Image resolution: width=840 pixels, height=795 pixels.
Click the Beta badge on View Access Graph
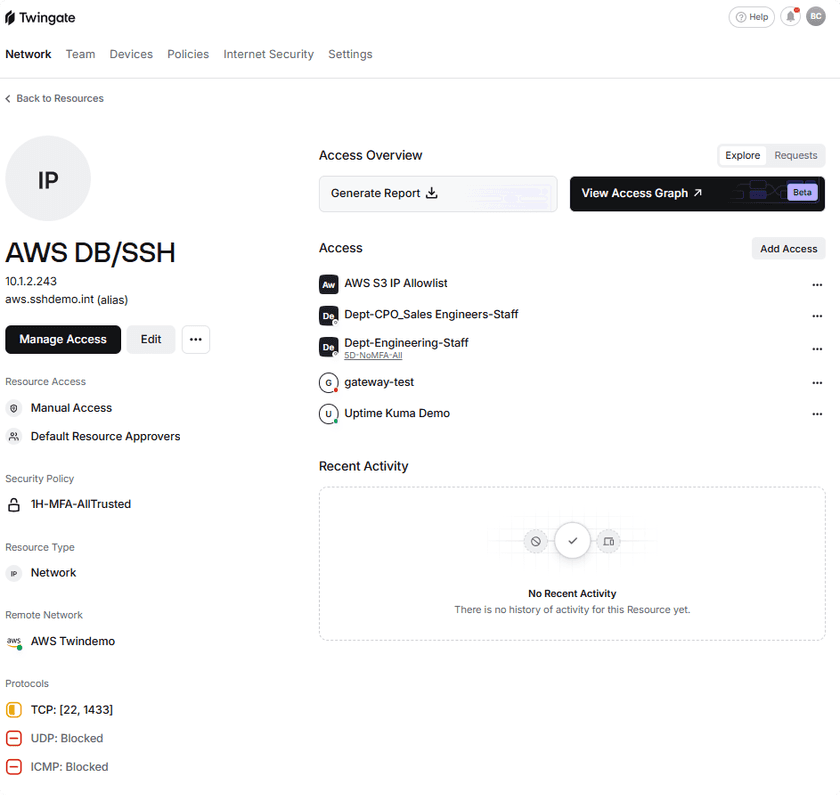(802, 192)
